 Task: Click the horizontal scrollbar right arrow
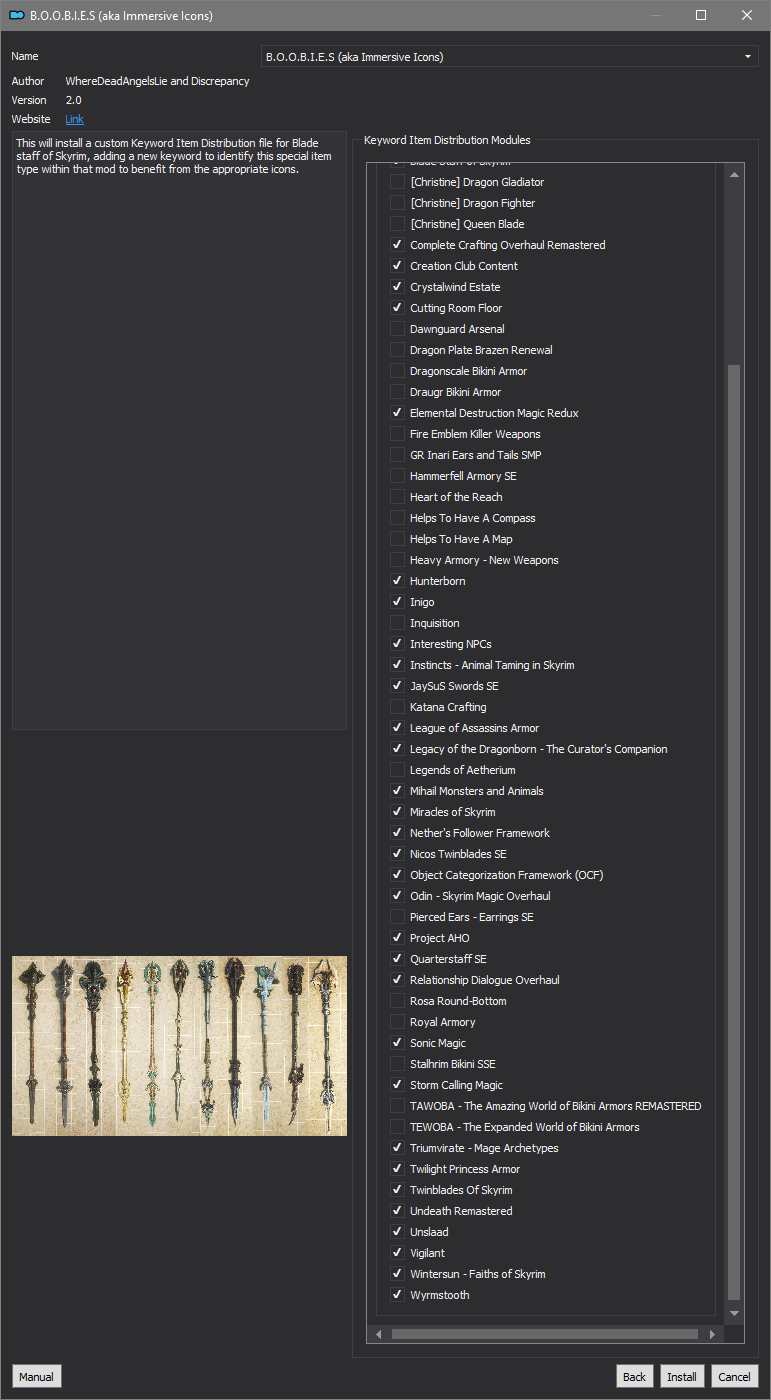[x=712, y=1334]
